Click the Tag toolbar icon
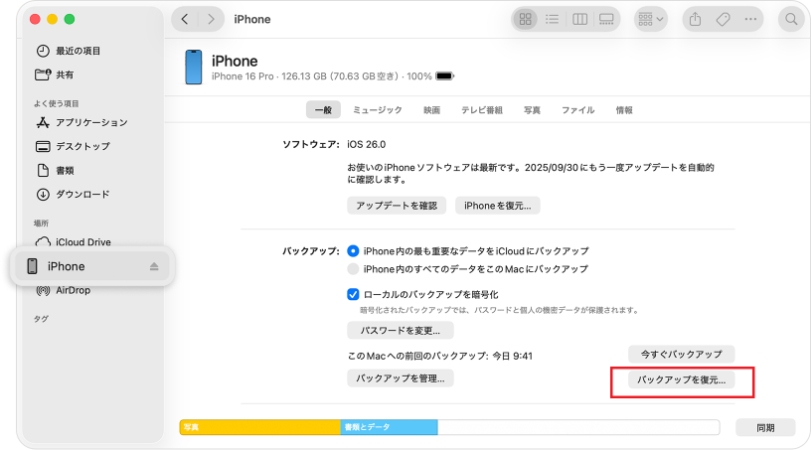 click(x=723, y=19)
